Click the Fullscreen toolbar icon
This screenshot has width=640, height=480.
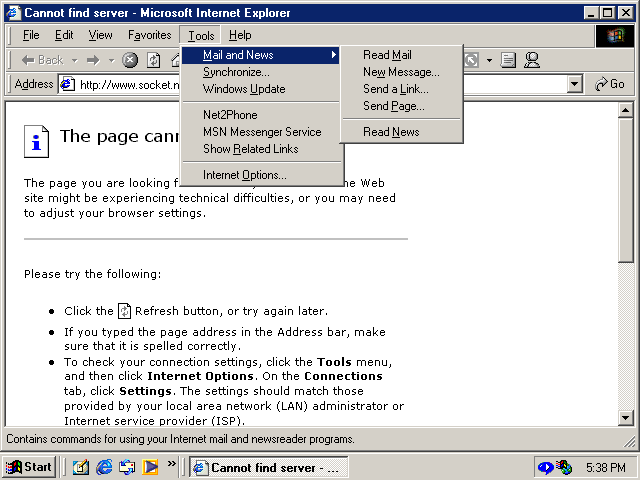pos(471,60)
